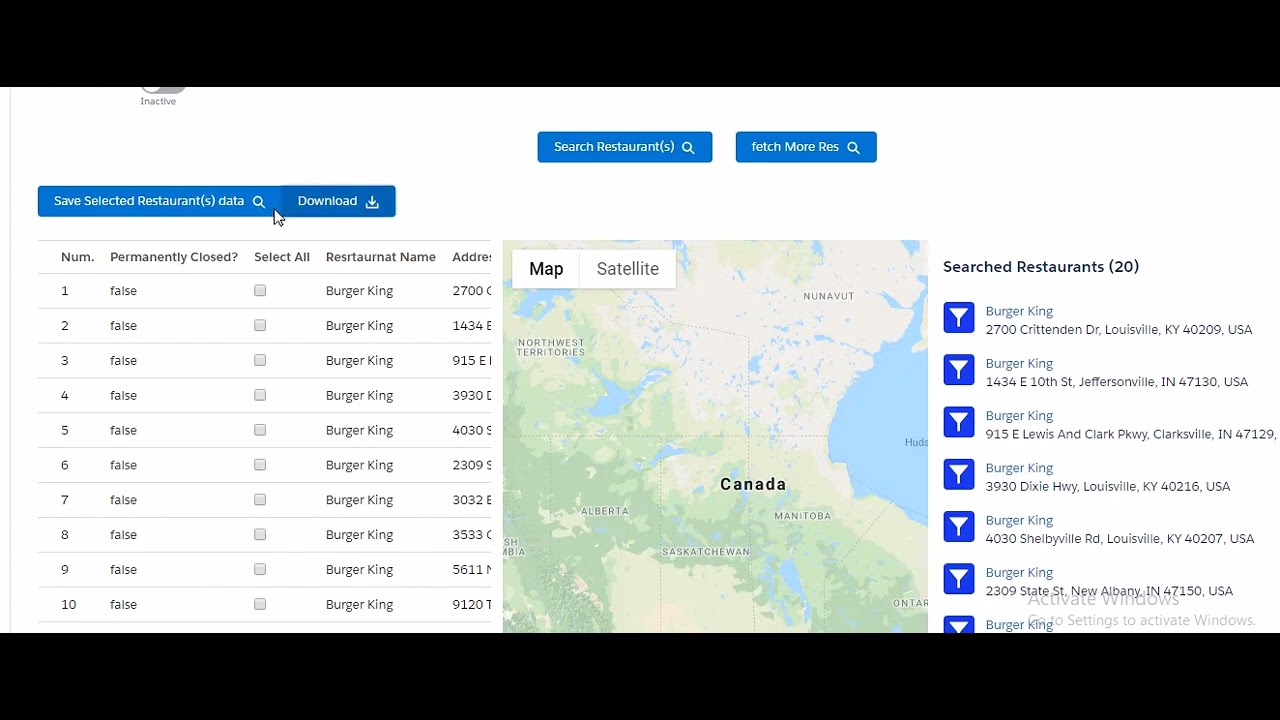This screenshot has height=720, width=1280.
Task: Check the box in row 9
Action: pos(260,570)
